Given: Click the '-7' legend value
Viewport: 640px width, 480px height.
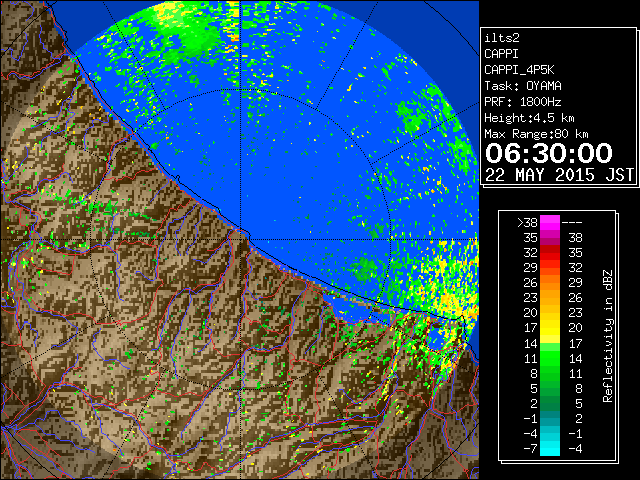Looking at the screenshot, I should pyautogui.click(x=530, y=449).
